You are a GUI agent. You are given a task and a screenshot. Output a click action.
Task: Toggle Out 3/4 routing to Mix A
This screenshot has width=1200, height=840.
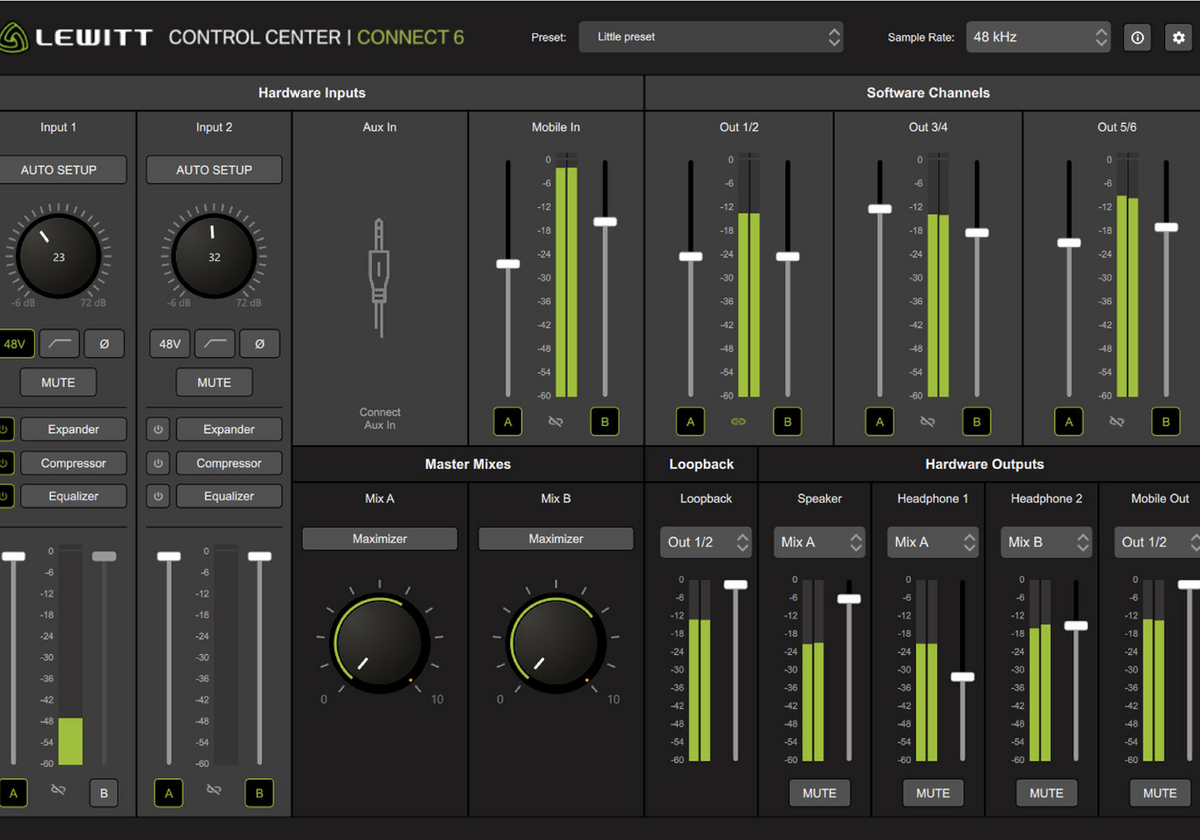(x=880, y=422)
